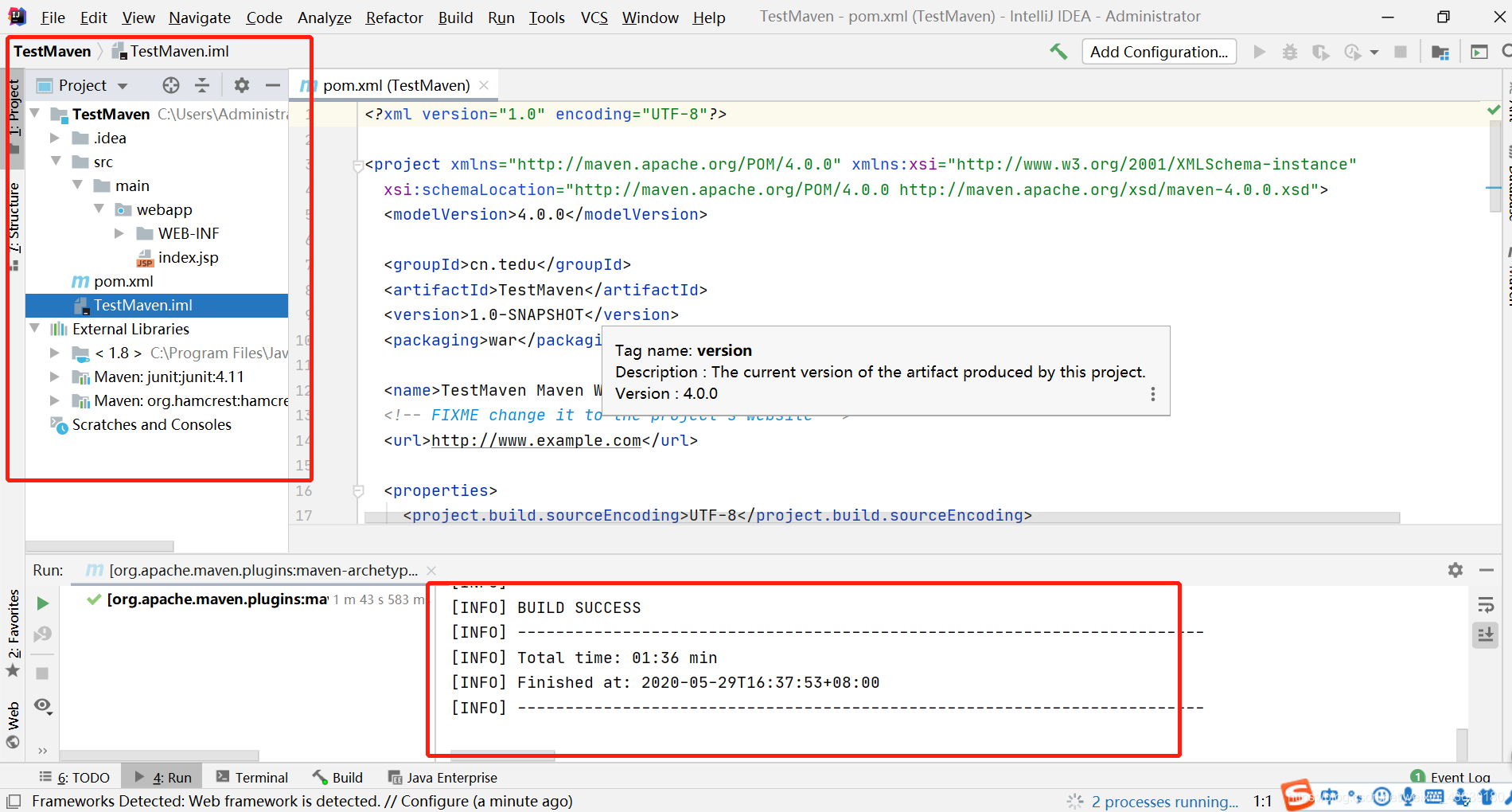Screen dimensions: 1512x812
Task: Collapse the main folder
Action: [x=78, y=185]
